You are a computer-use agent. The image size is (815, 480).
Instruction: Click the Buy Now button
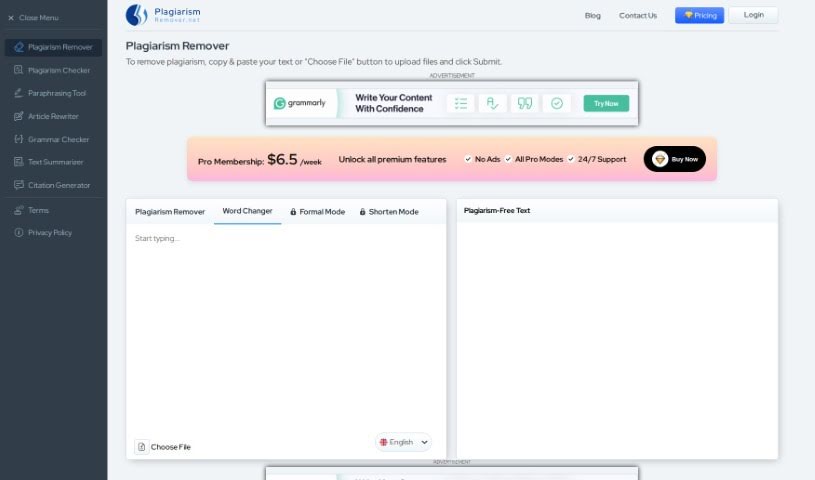(675, 159)
